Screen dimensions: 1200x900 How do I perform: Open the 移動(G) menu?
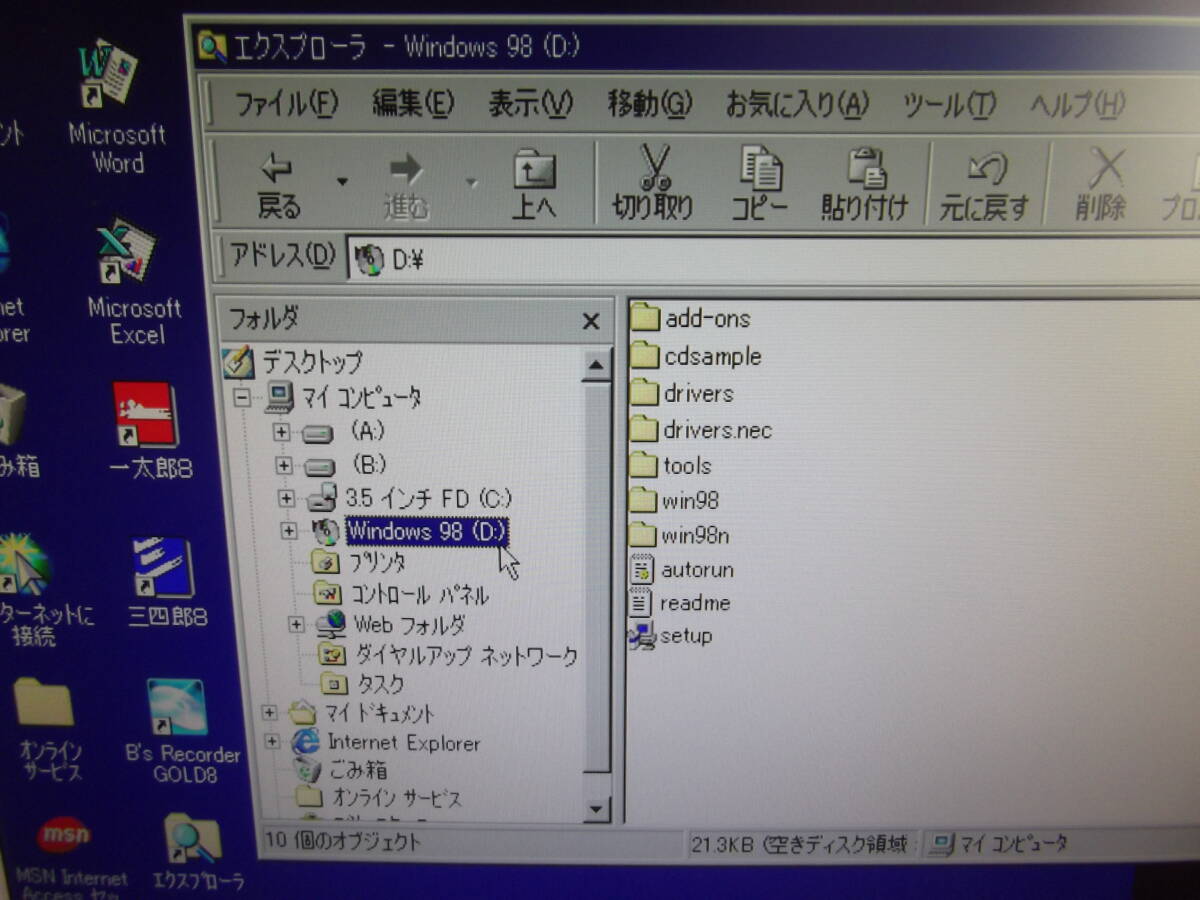[649, 102]
